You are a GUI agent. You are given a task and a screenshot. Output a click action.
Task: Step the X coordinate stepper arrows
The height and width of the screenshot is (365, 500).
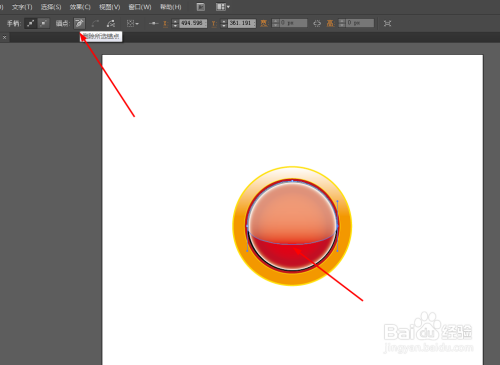pos(175,23)
